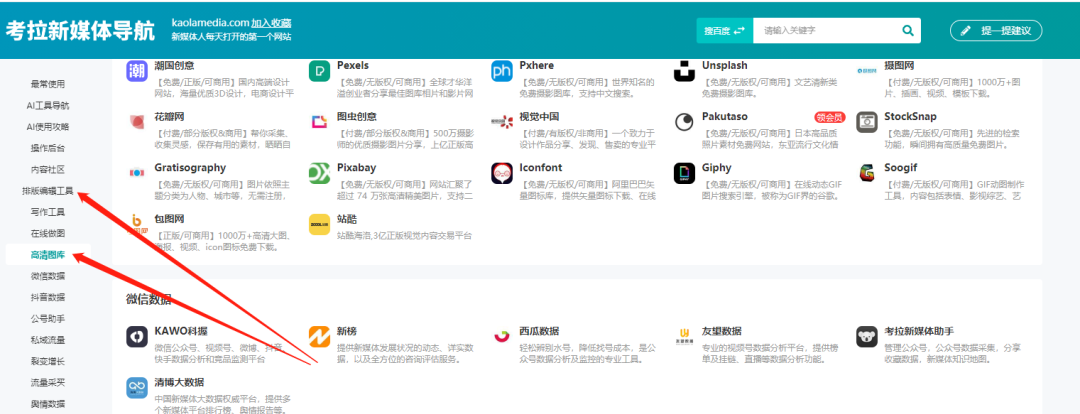Open the Soogif G icon
This screenshot has height=414, width=1080.
point(866,173)
